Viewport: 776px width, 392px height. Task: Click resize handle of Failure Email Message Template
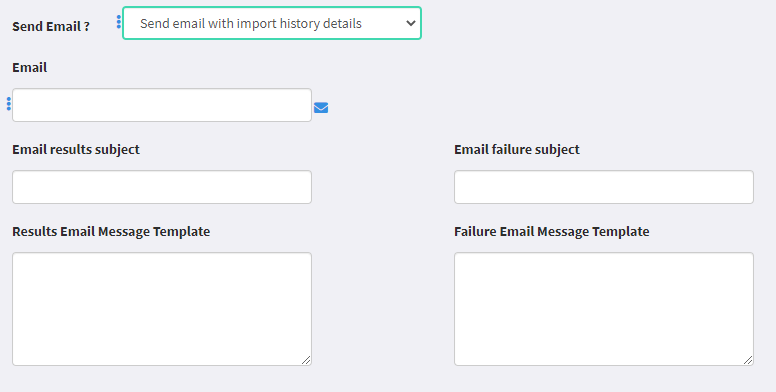coord(748,360)
